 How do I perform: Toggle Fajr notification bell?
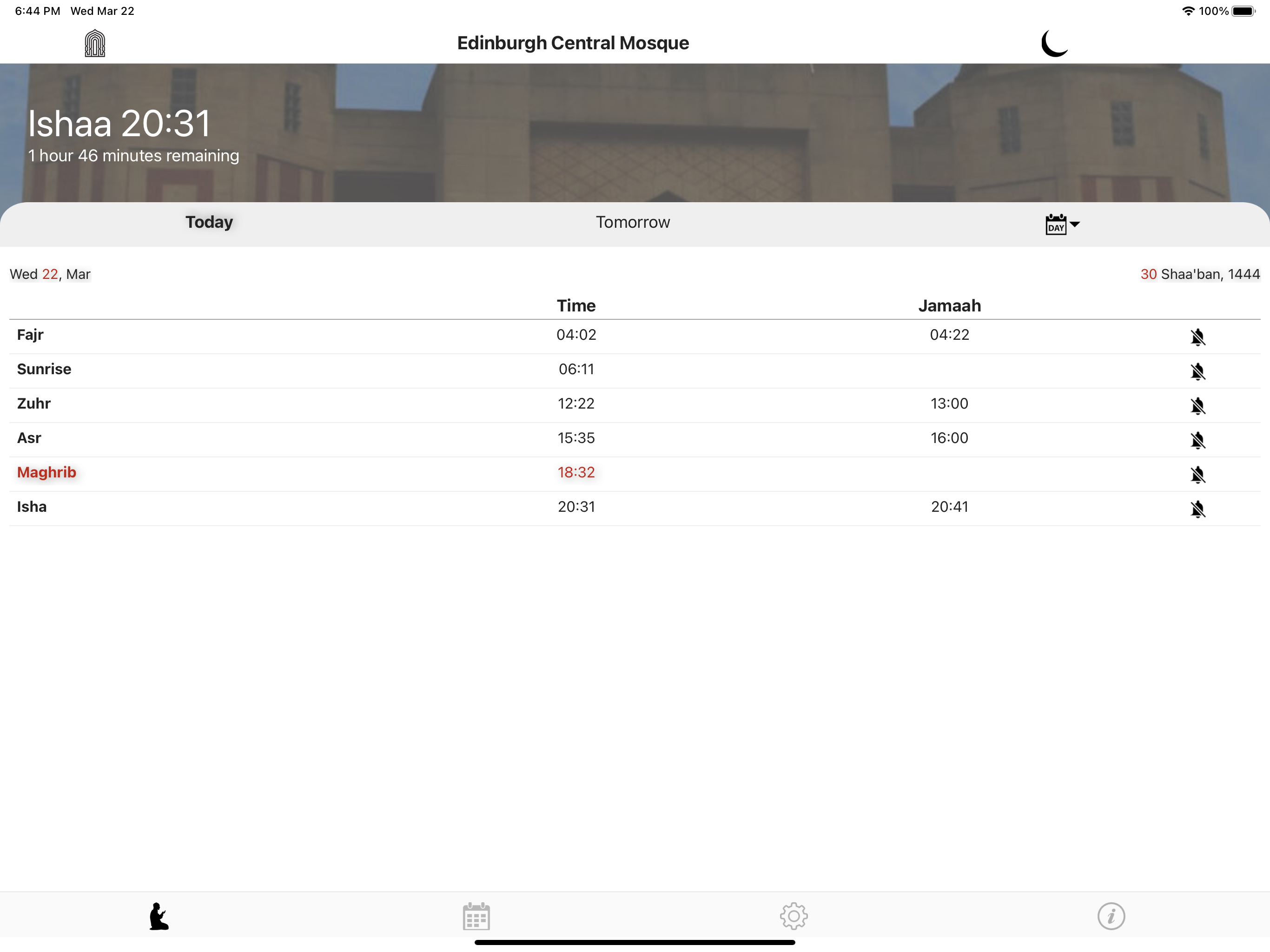tap(1197, 337)
